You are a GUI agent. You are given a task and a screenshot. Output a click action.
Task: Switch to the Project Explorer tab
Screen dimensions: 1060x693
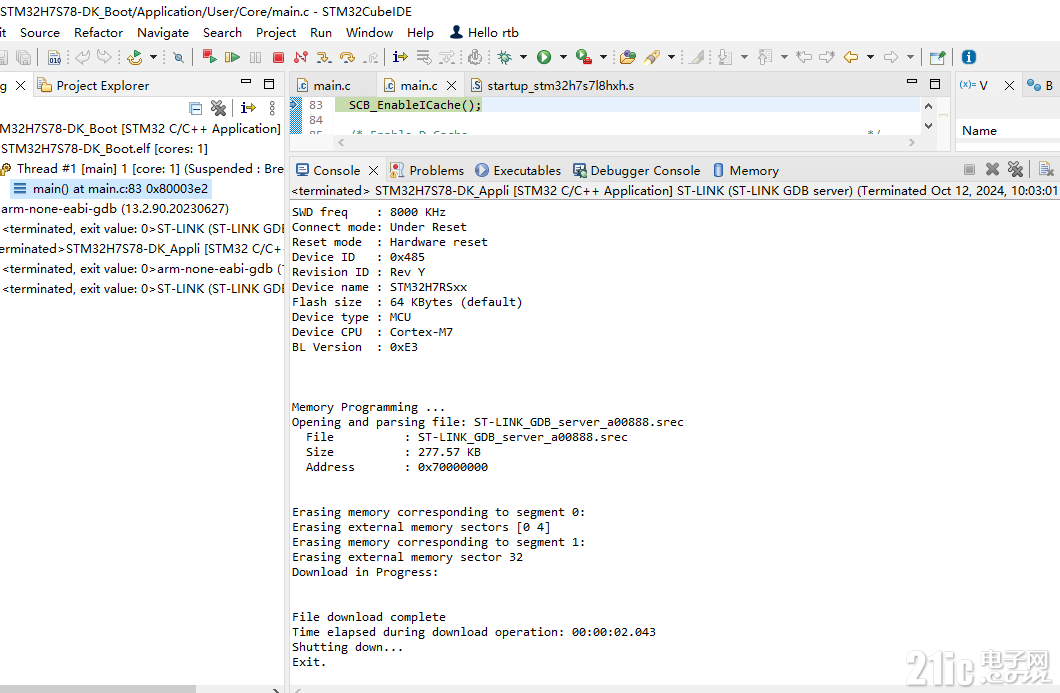[x=93, y=85]
